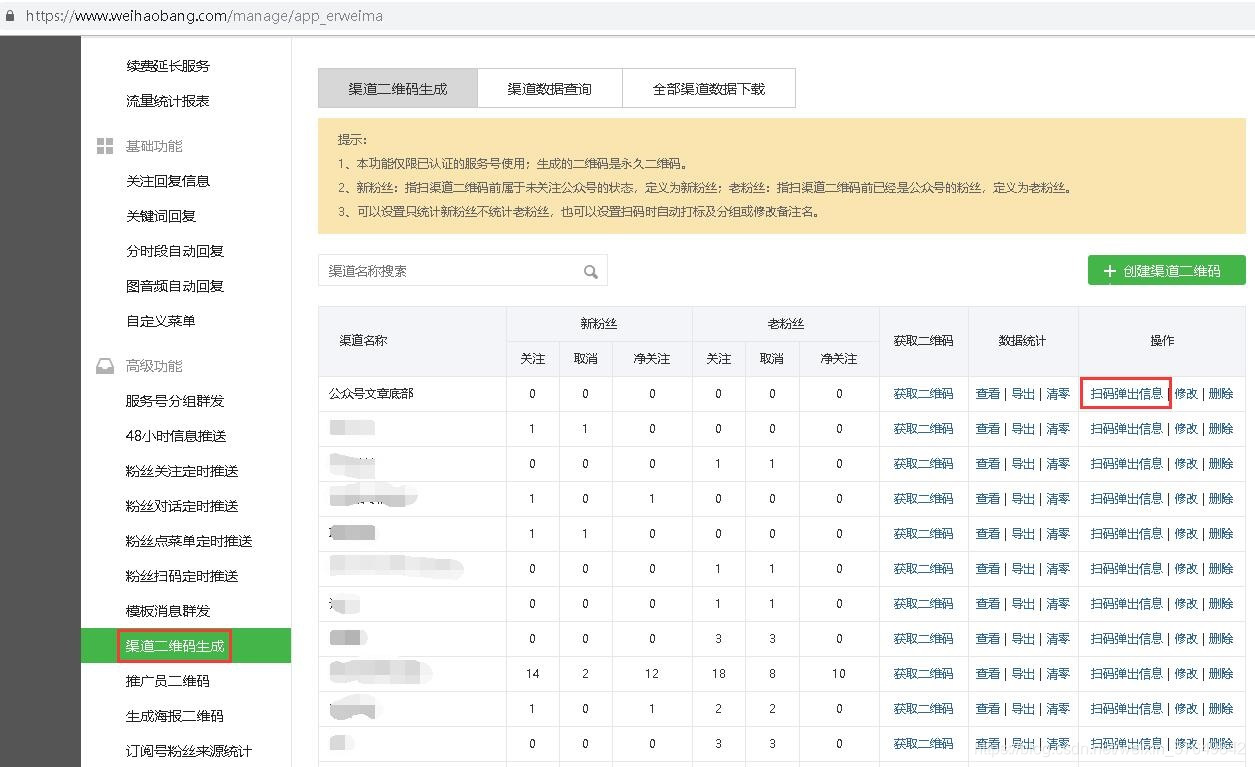Click 修改 in 公众号文章底部 row
Image resolution: width=1255 pixels, height=767 pixels.
[x=1186, y=394]
